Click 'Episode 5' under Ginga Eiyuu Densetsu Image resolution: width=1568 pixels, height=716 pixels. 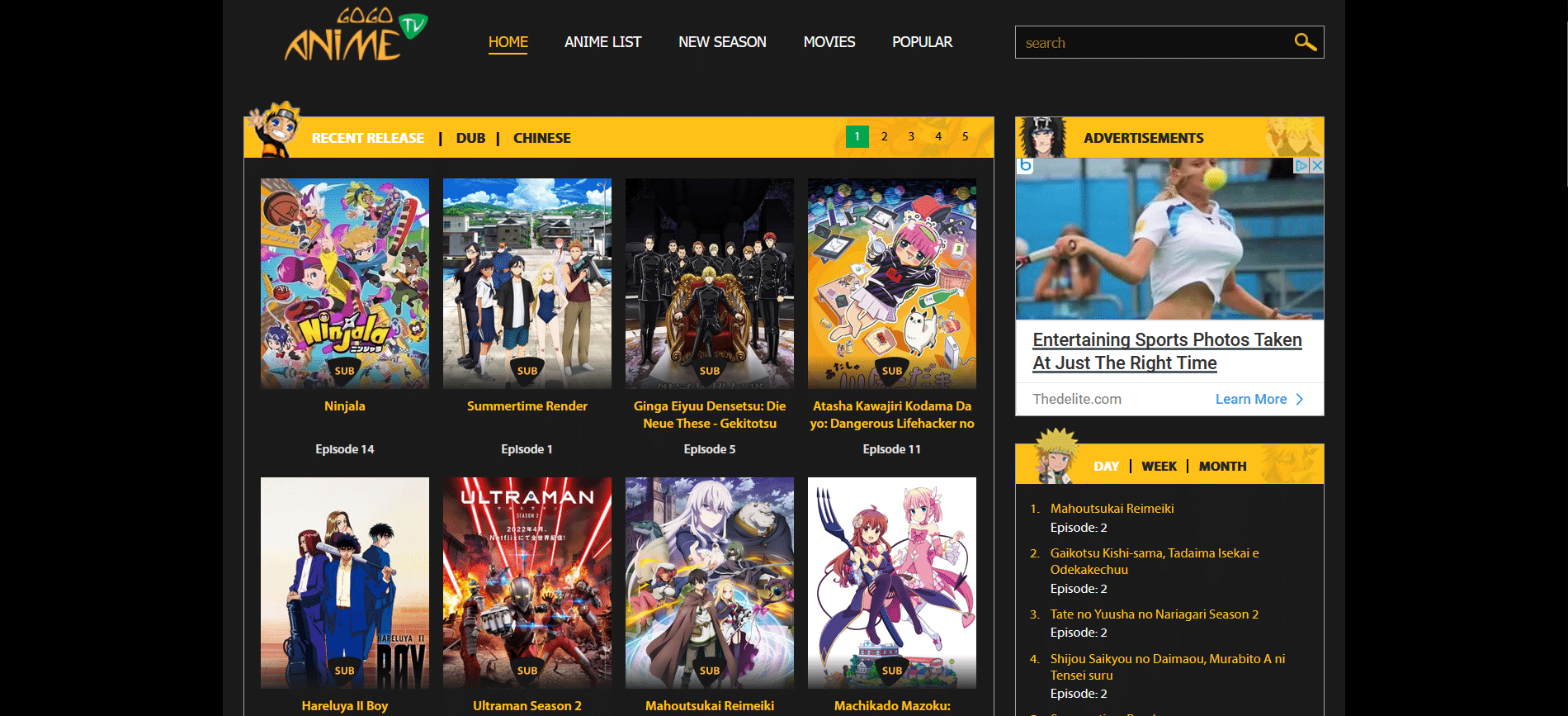pos(710,449)
